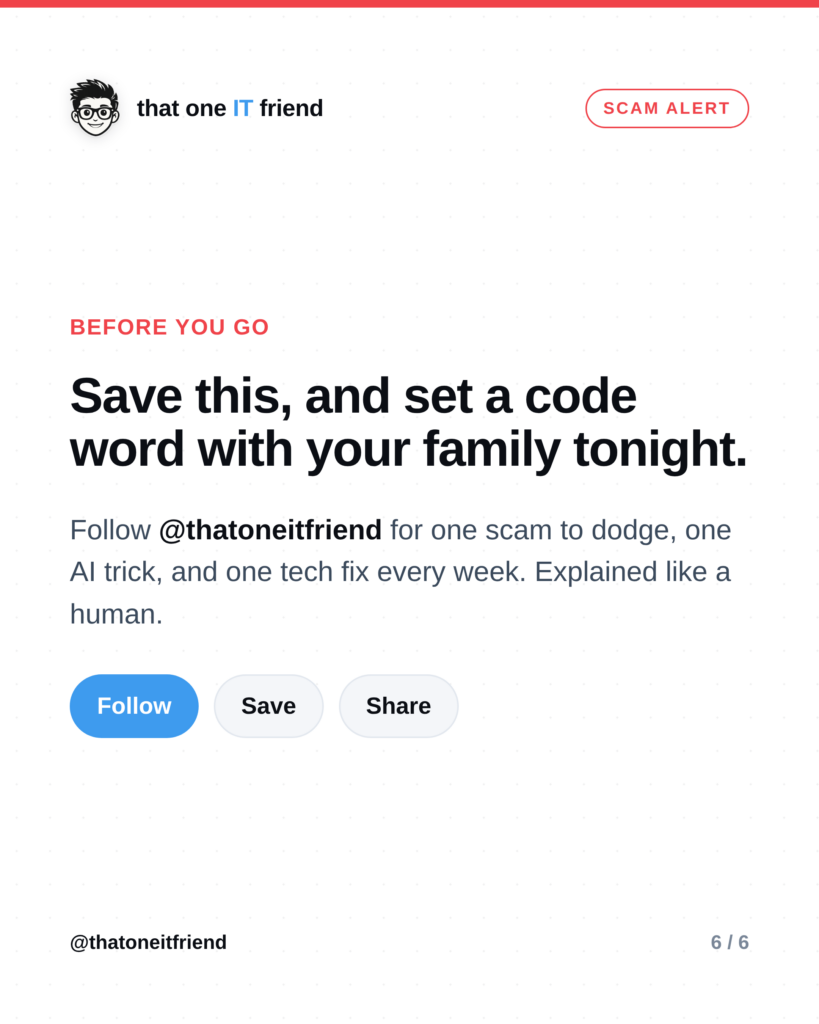Viewport: 819px width, 1024px height.
Task: Click the cartoon avatar with glasses
Action: pyautogui.click(x=95, y=108)
